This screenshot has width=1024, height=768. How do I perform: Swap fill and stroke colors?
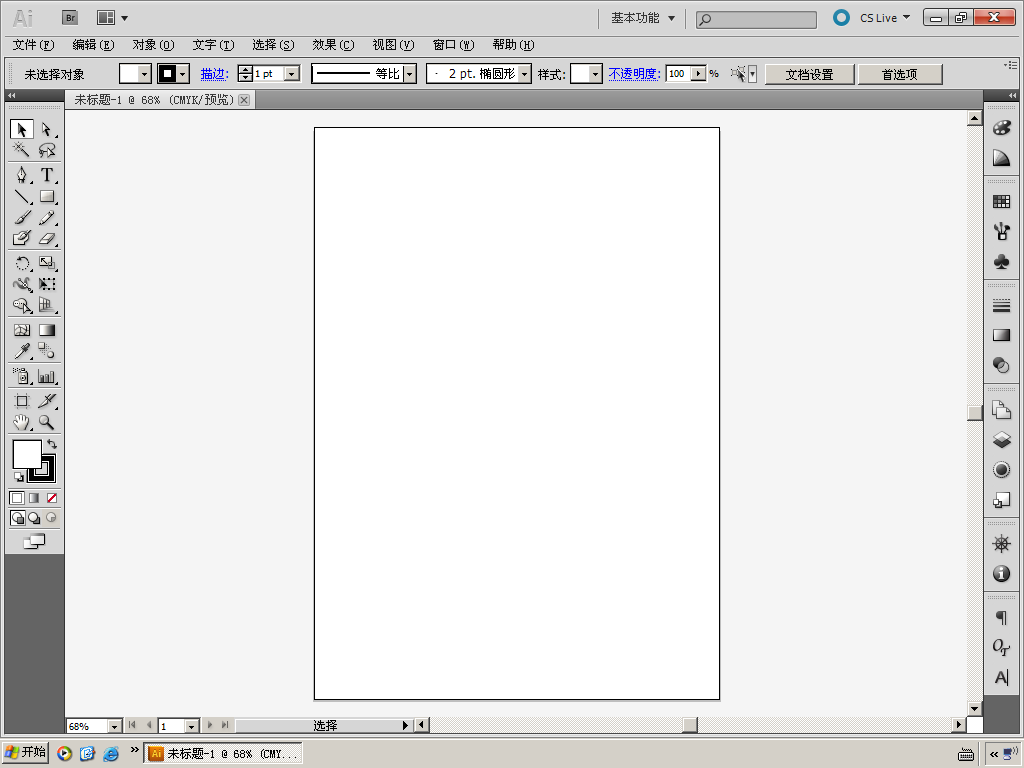coord(52,444)
